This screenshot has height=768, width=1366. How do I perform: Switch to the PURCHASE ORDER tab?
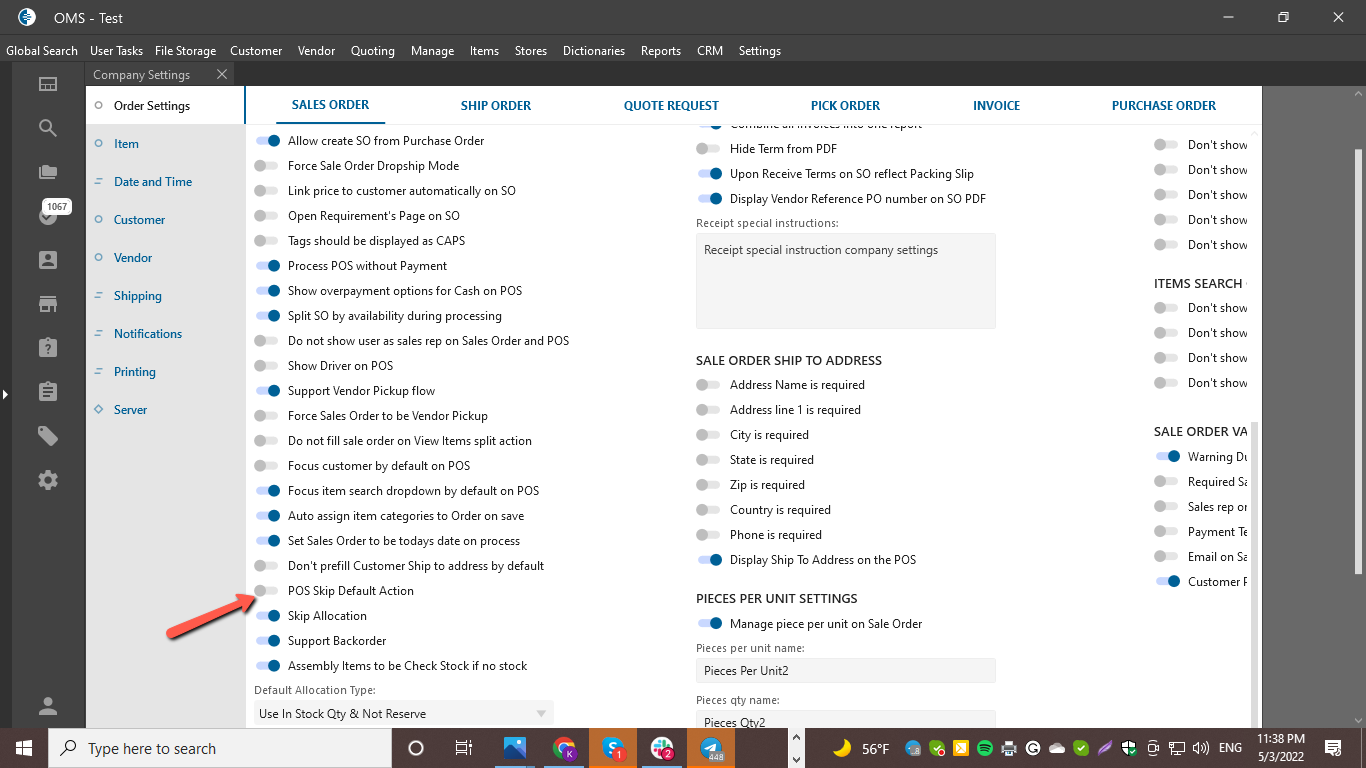pos(1163,105)
